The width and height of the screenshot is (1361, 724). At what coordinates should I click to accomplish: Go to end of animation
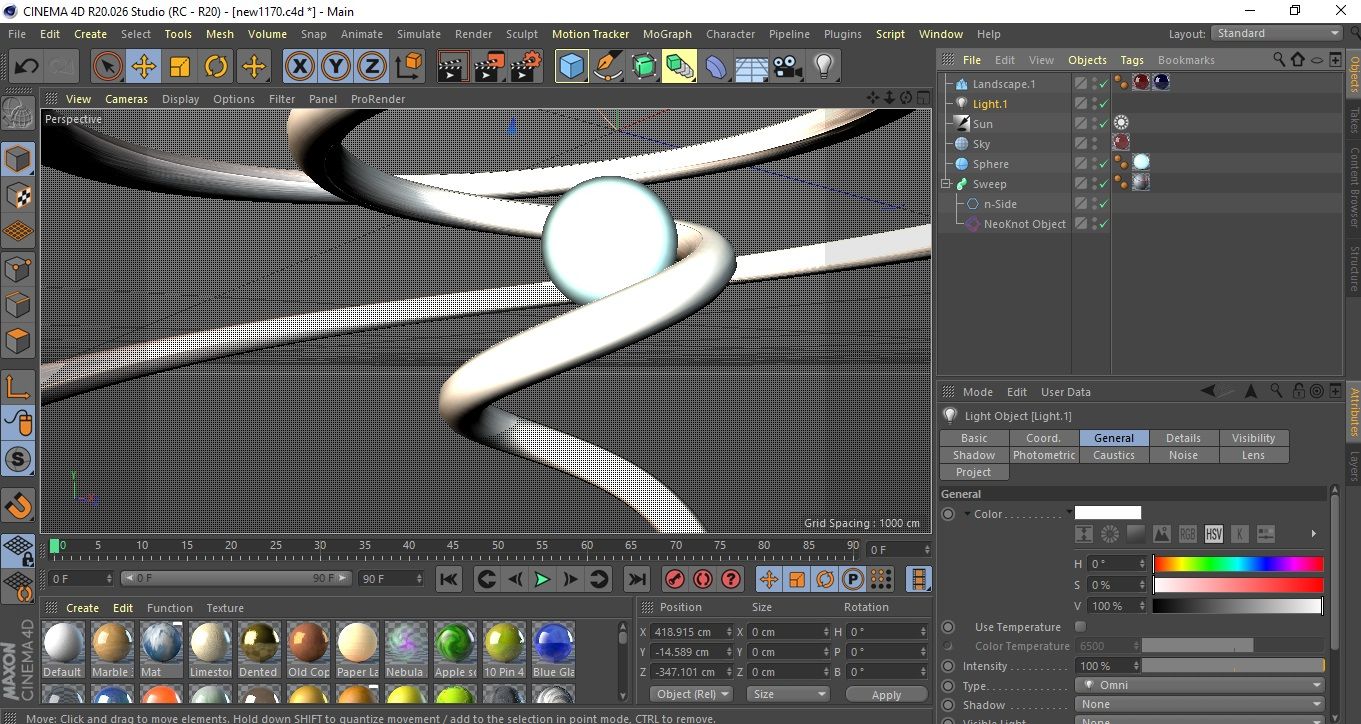[x=636, y=579]
